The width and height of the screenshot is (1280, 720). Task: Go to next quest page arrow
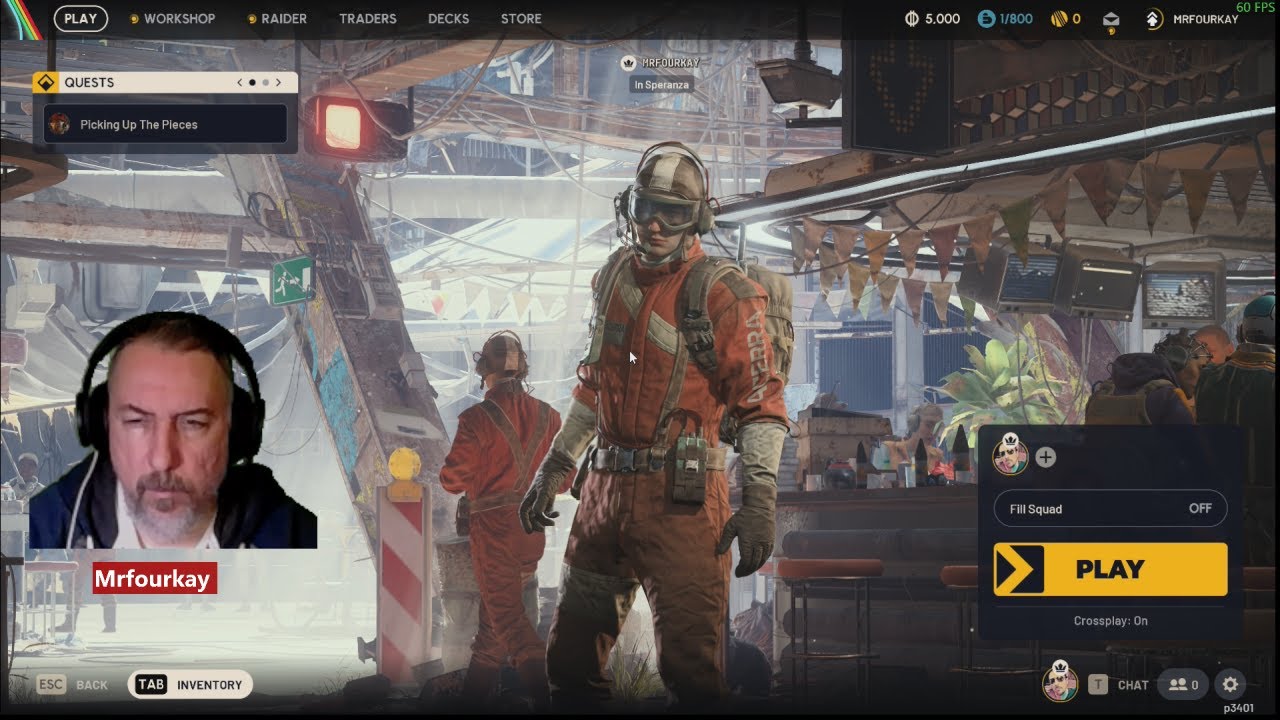(x=278, y=82)
